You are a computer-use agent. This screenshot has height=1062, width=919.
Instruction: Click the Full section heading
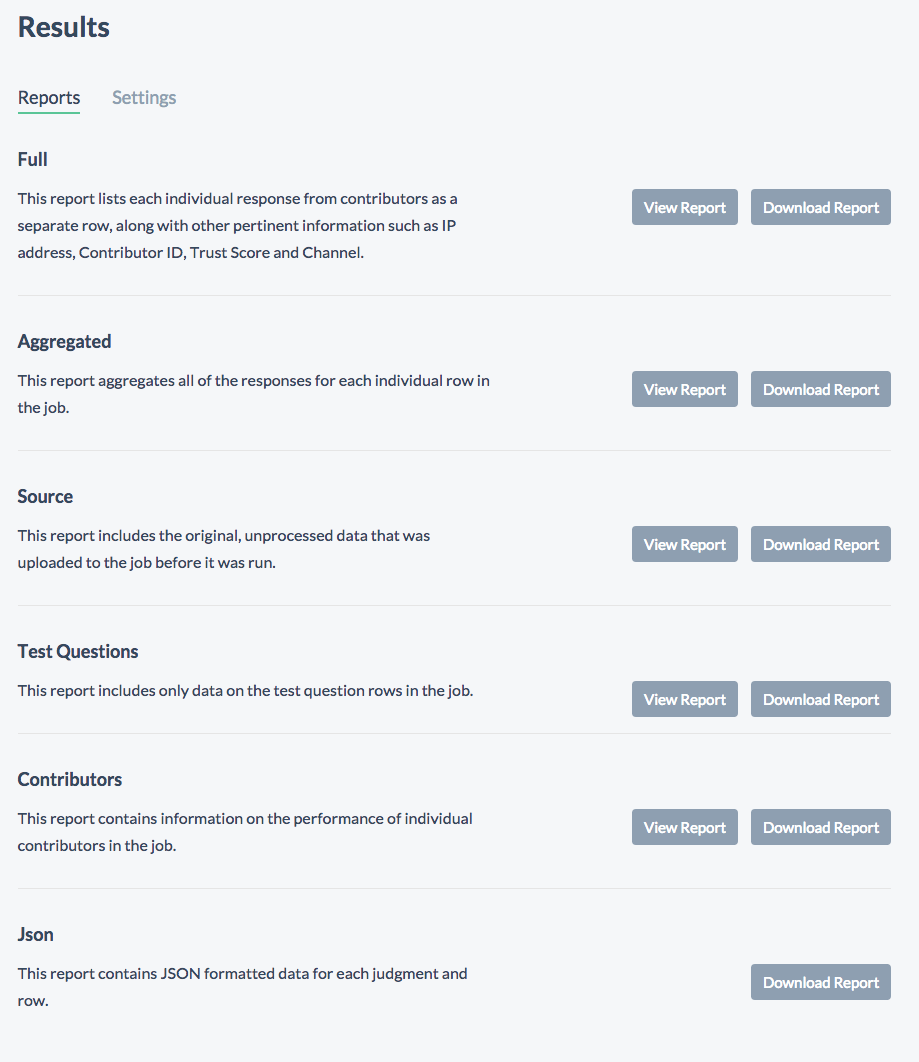(33, 160)
